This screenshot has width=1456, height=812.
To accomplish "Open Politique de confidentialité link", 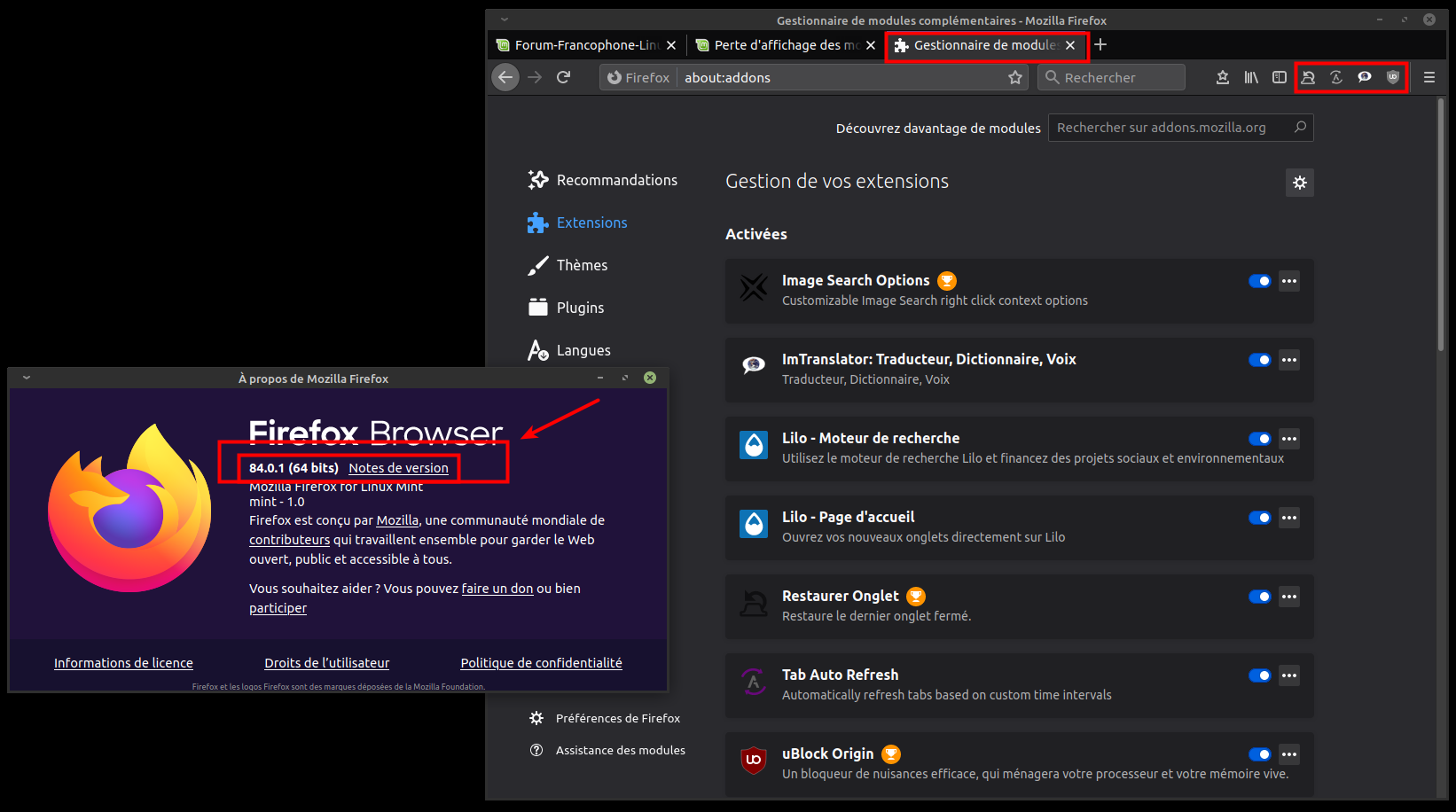I will click(x=541, y=663).
